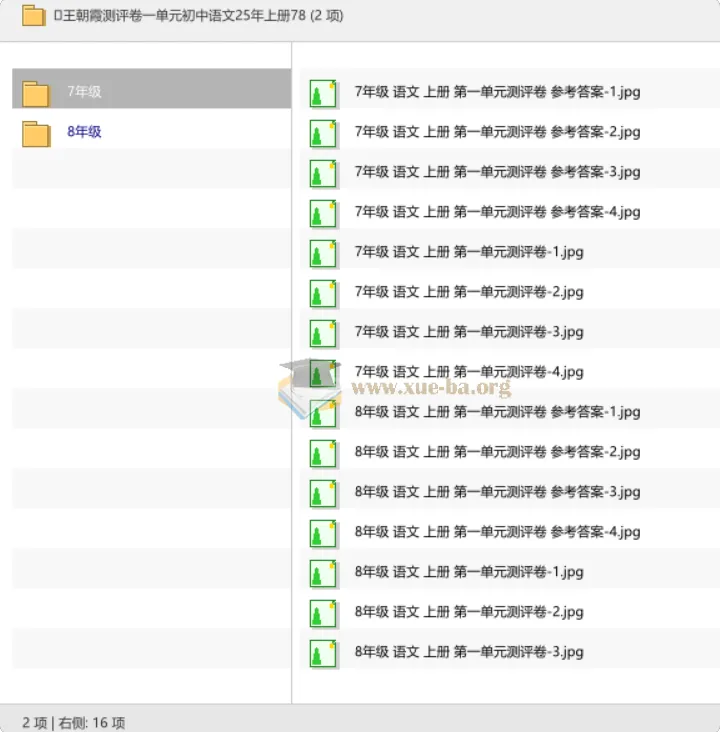Screen dimensions: 720x732
Task: Click the status bar text 右侧: 16 项
Action: click(92, 723)
